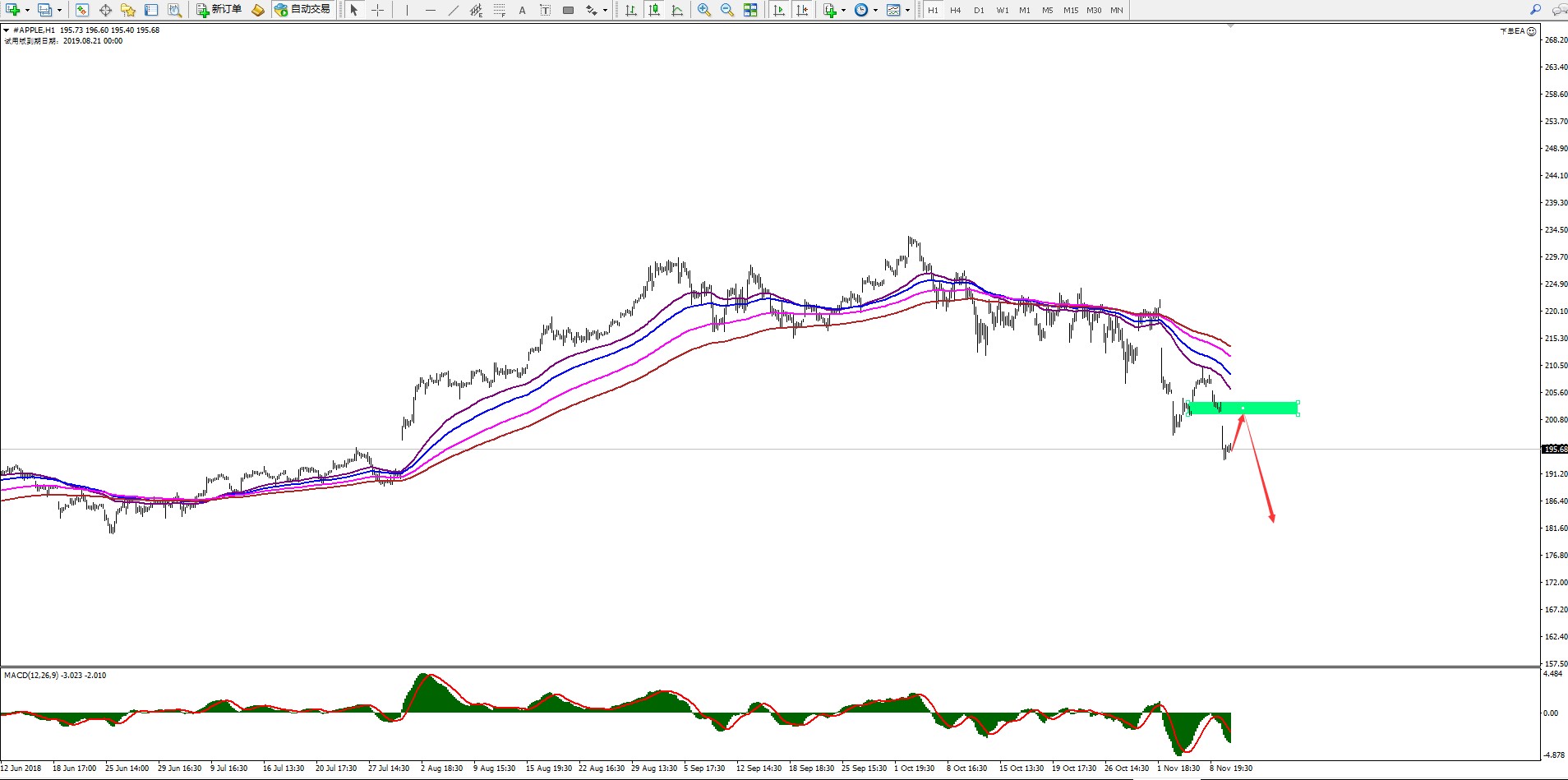Select the crosshair tool
Screen dimensions: 1568x780
coord(377,10)
